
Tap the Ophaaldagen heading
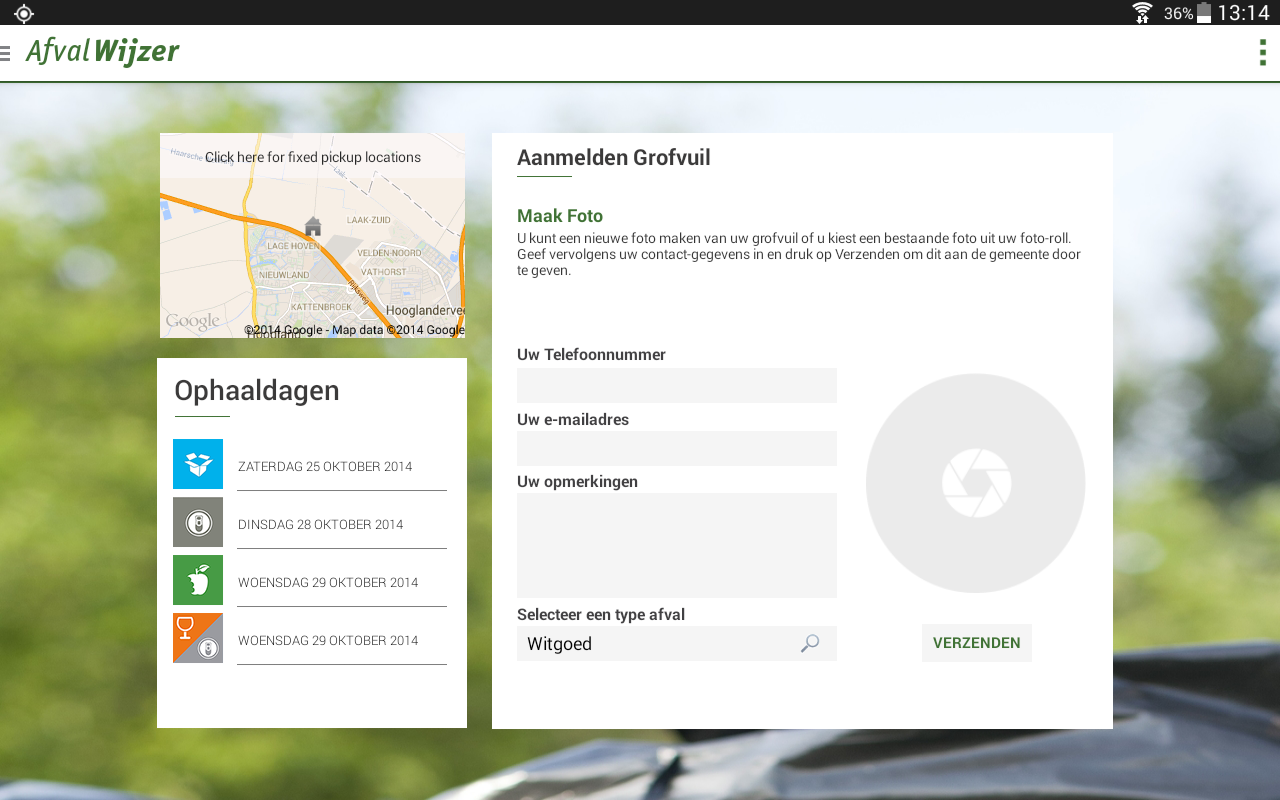click(257, 390)
